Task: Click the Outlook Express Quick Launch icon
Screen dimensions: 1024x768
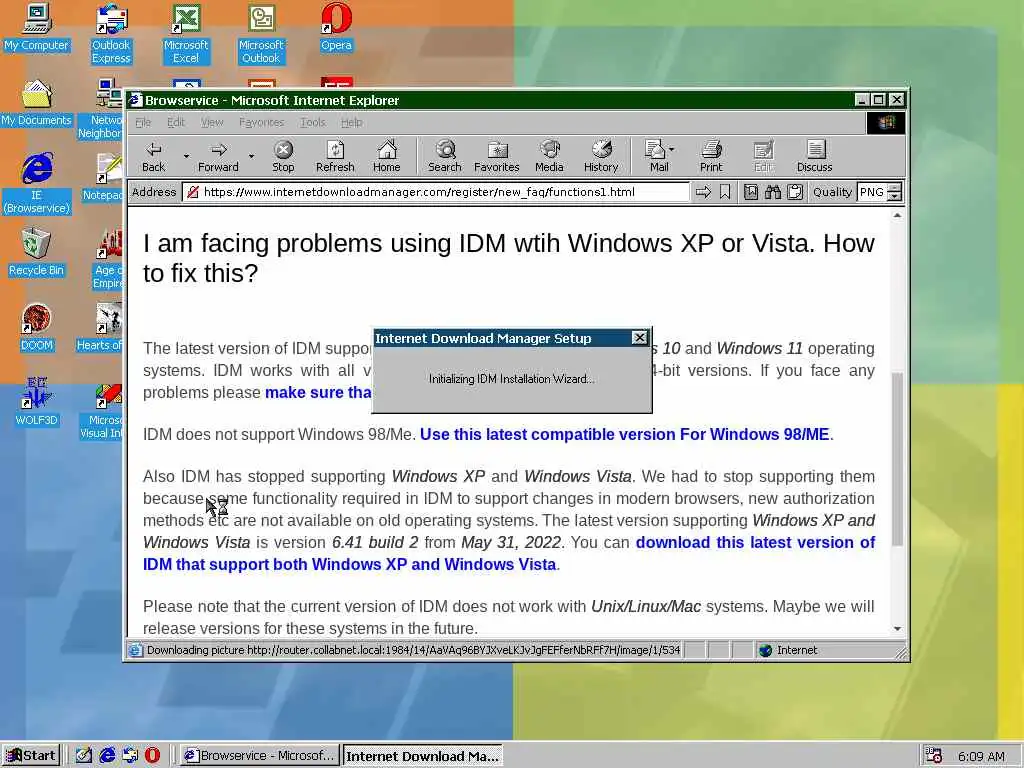Action: (130, 756)
